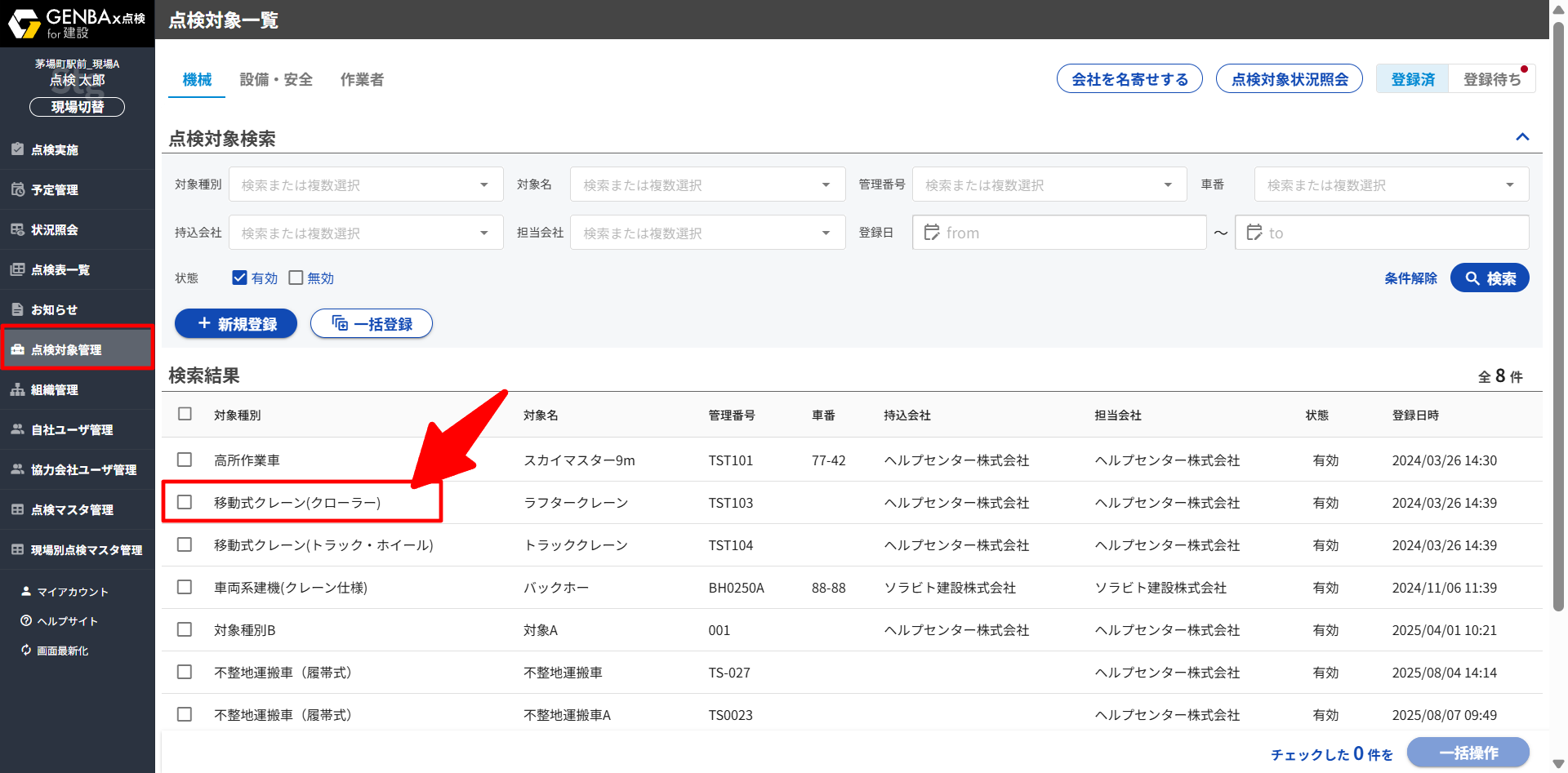Click the ヘルプサイト question mark icon
Viewport: 1568px width, 773px height.
point(26,621)
